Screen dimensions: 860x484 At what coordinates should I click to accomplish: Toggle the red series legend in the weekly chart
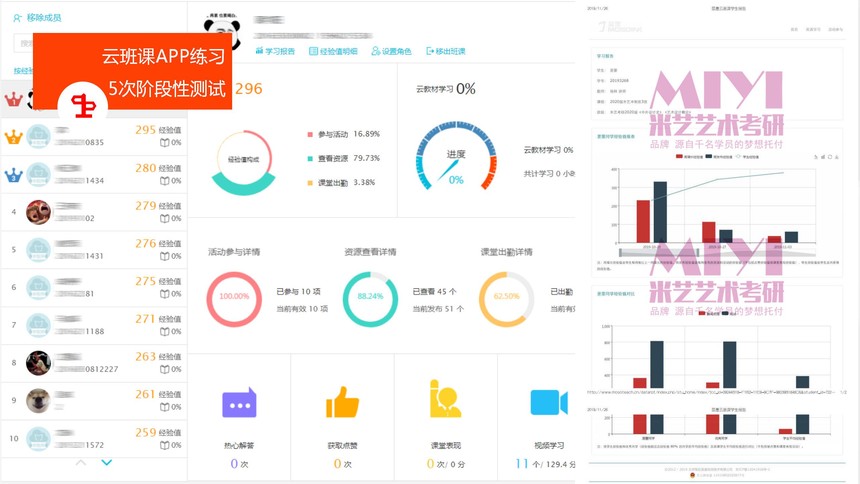[x=689, y=156]
